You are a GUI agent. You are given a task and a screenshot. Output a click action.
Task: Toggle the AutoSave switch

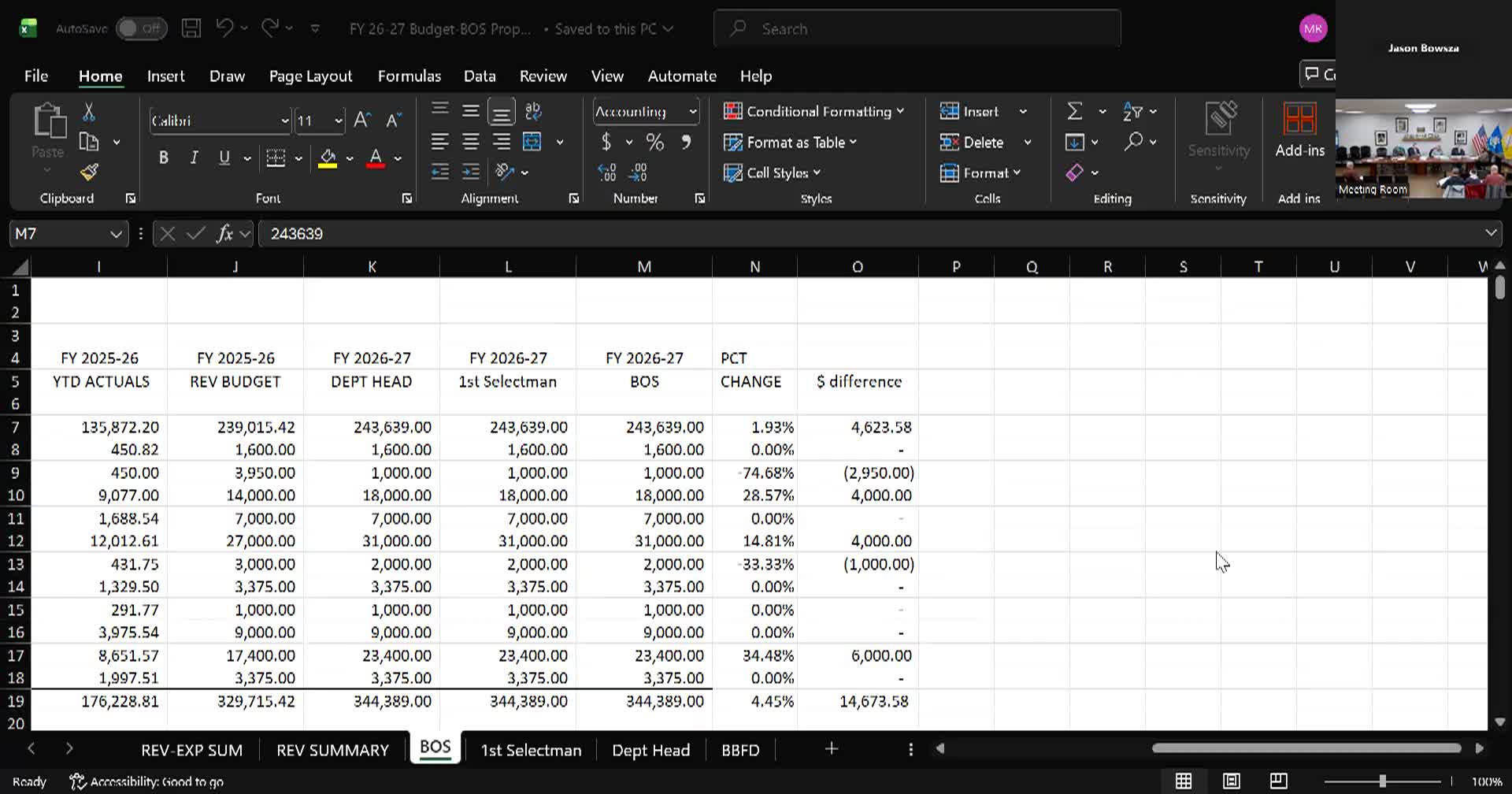(141, 29)
